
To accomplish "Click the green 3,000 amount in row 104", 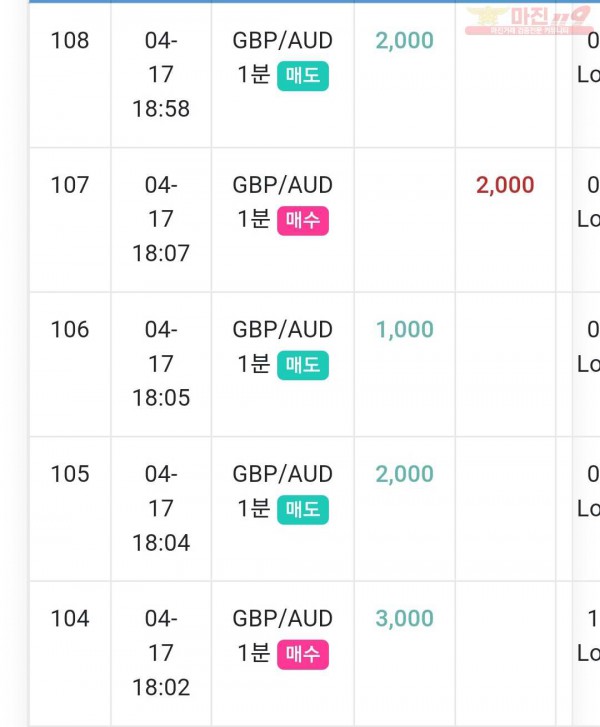I will (x=404, y=619).
